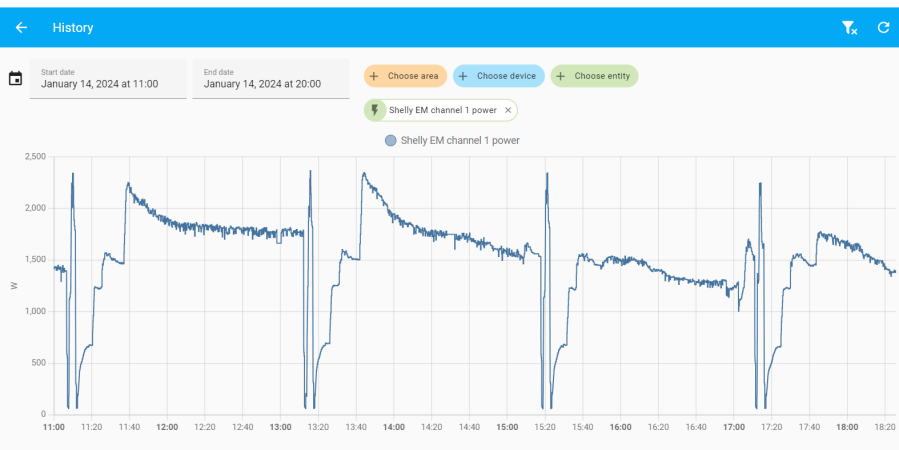899x450 pixels.
Task: Click the 1,000 y-axis label
Action: tap(35, 311)
